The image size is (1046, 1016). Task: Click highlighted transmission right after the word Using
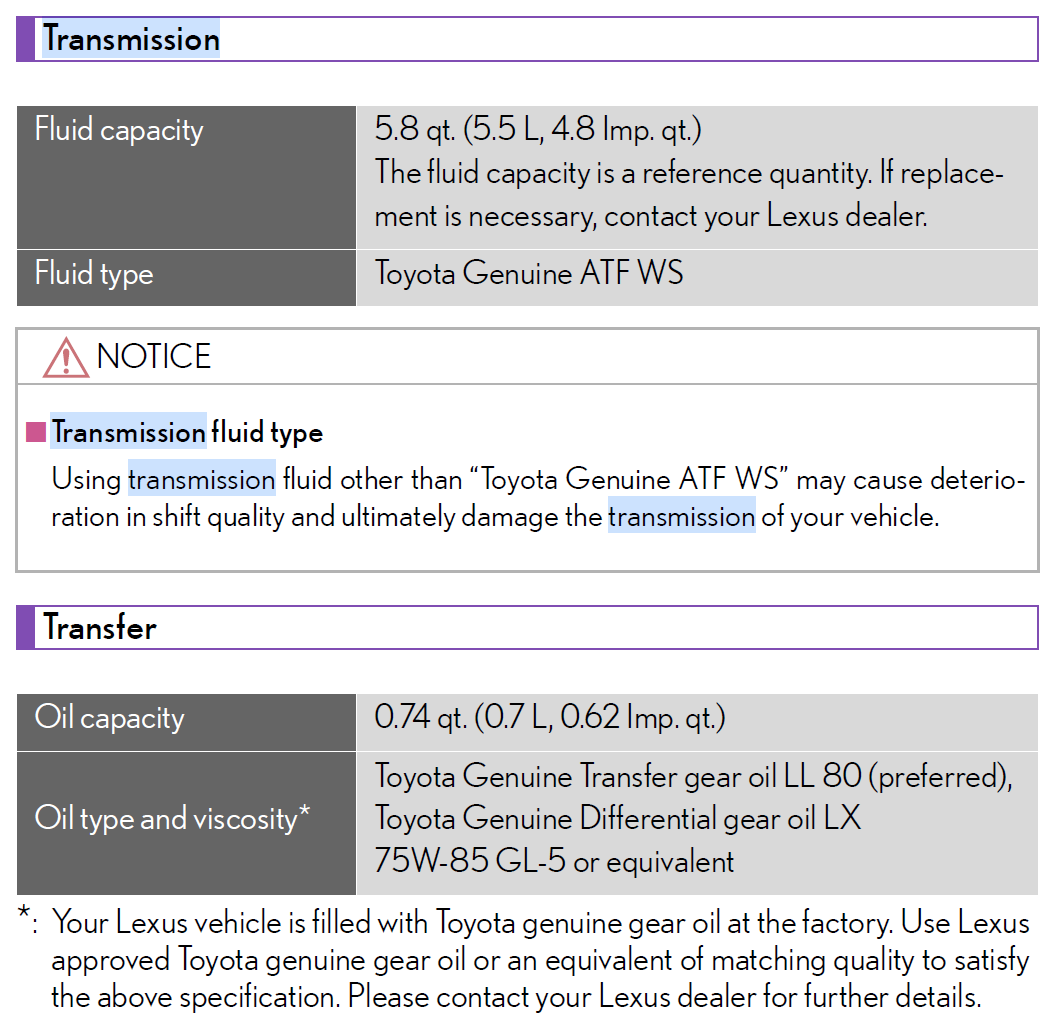click(201, 479)
